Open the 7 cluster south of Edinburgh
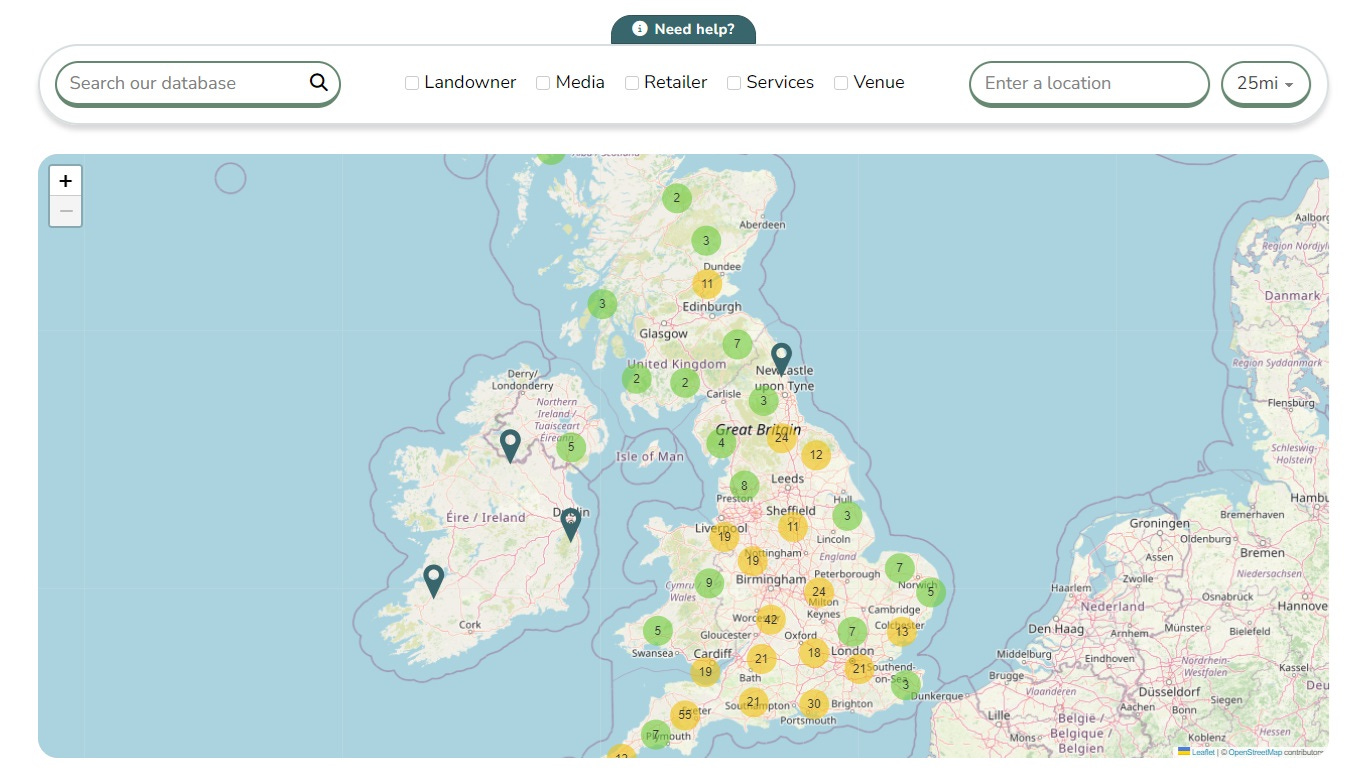Screen dimensions: 1368x779 coord(737,344)
